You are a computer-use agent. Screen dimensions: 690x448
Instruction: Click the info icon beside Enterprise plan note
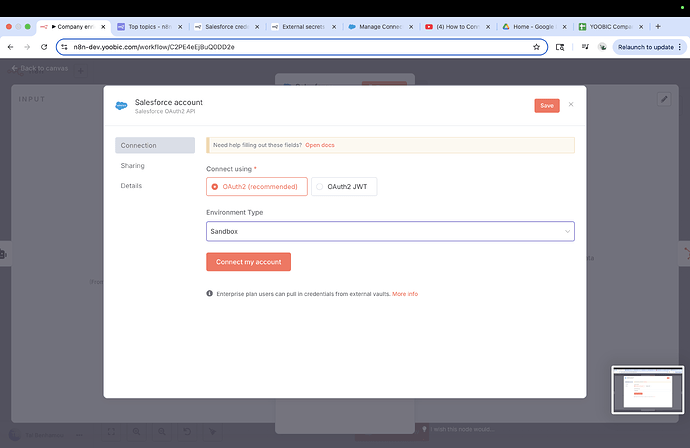pyautogui.click(x=209, y=294)
